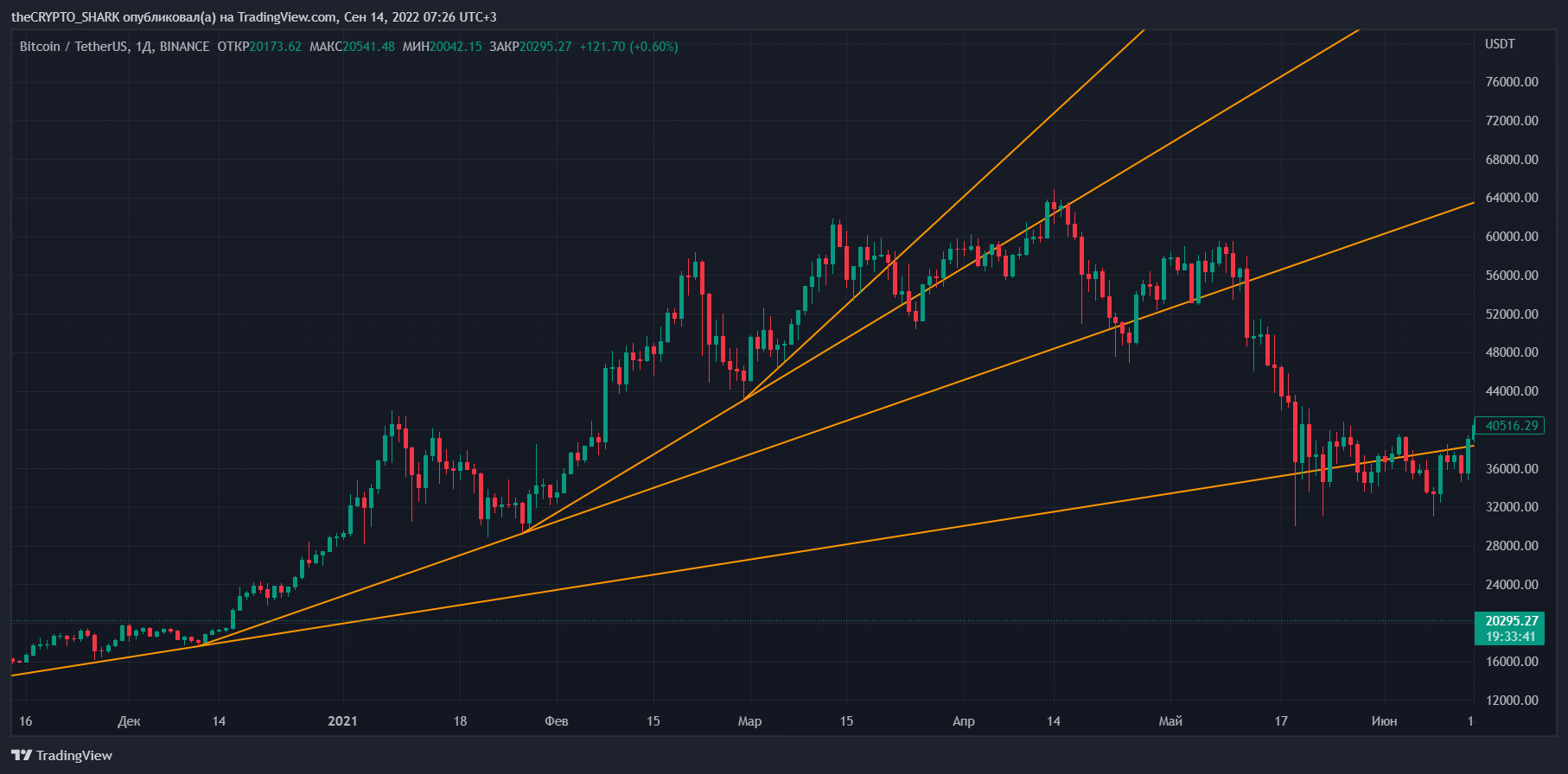Image resolution: width=1568 pixels, height=774 pixels.
Task: Click the 28000.00 price axis label
Action: click(1512, 546)
